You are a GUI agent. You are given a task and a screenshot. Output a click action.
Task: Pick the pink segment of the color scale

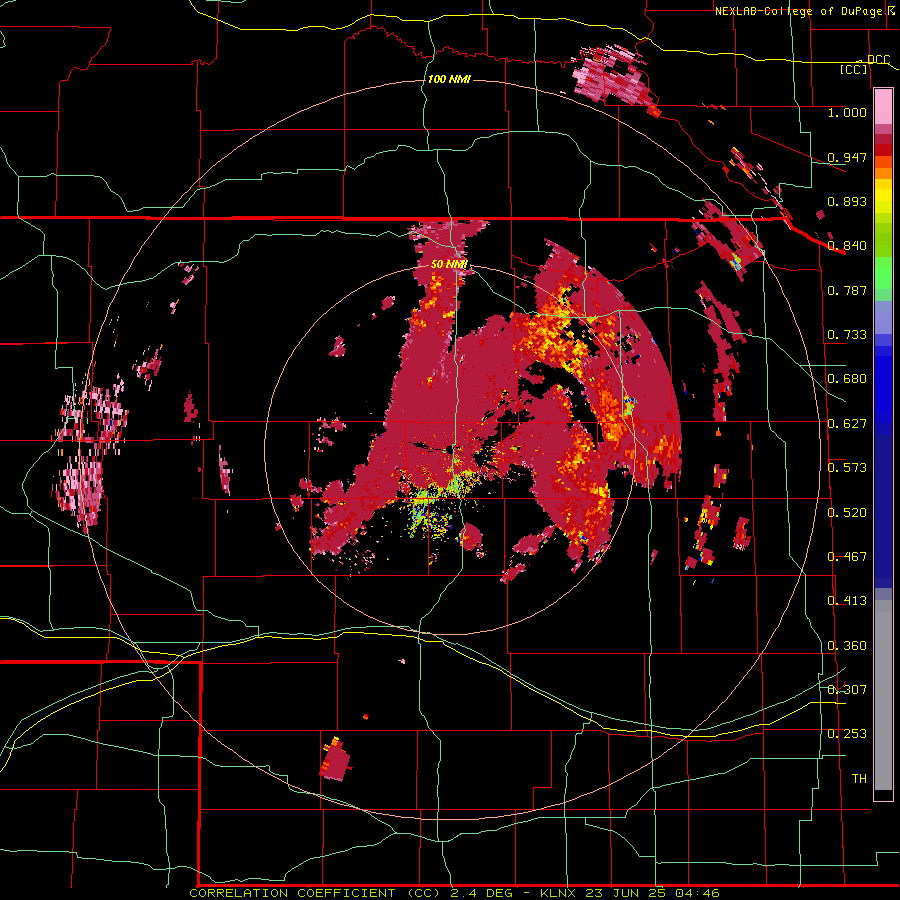883,106
